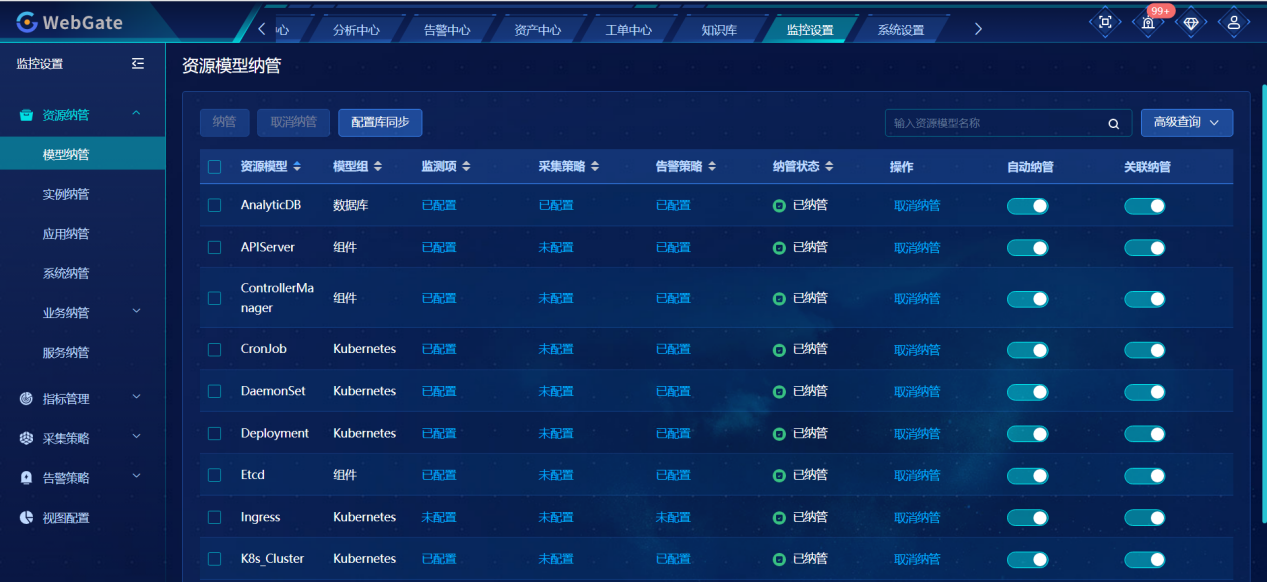Click the 已纳管 status text for K8s_Cluster
This screenshot has height=582, width=1267.
[810, 559]
